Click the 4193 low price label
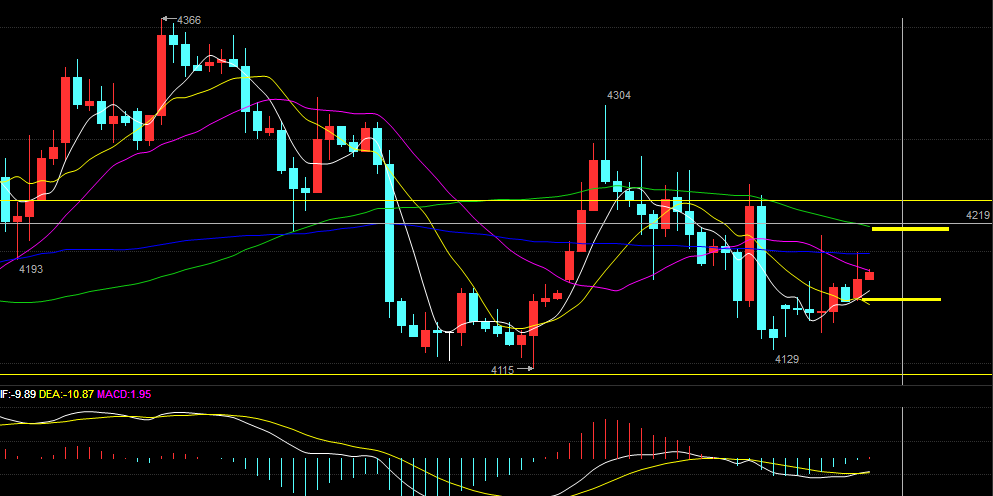Image resolution: width=993 pixels, height=496 pixels. (32, 268)
